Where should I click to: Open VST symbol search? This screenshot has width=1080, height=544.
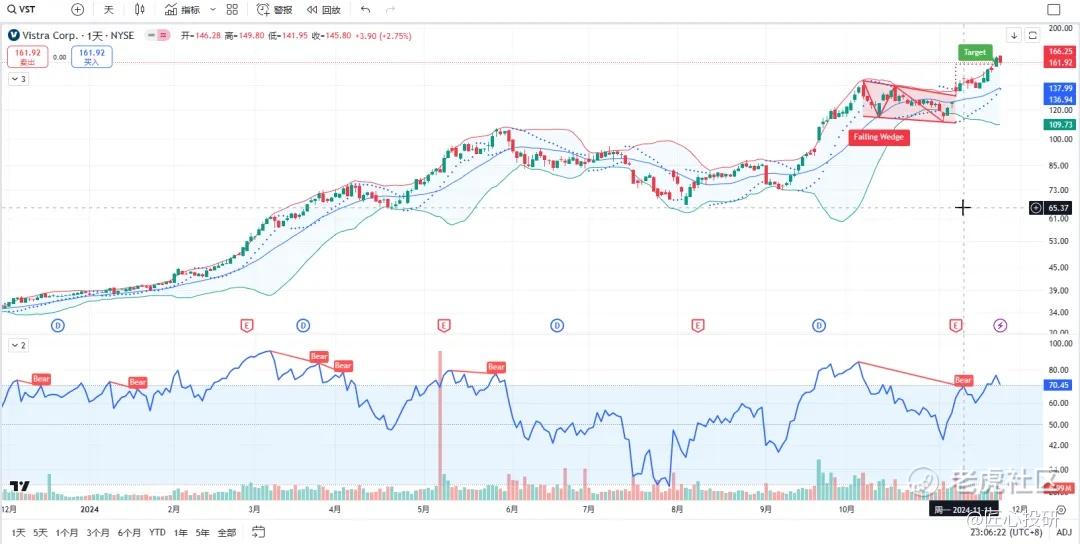[22, 10]
